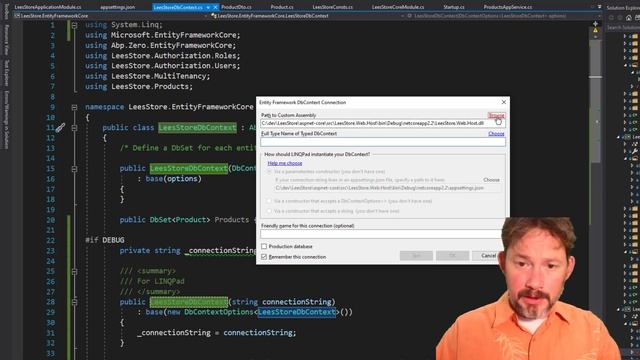Image resolution: width=640 pixels, height=360 pixels.
Task: Open the 'Help me choose' link
Action: (285, 163)
